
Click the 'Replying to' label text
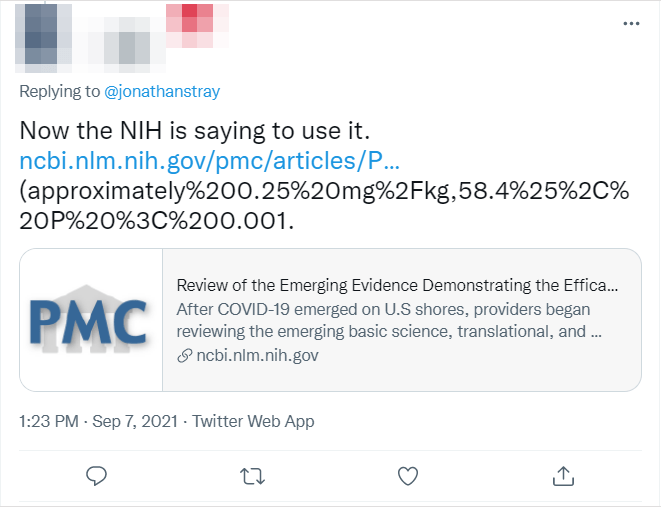60,91
